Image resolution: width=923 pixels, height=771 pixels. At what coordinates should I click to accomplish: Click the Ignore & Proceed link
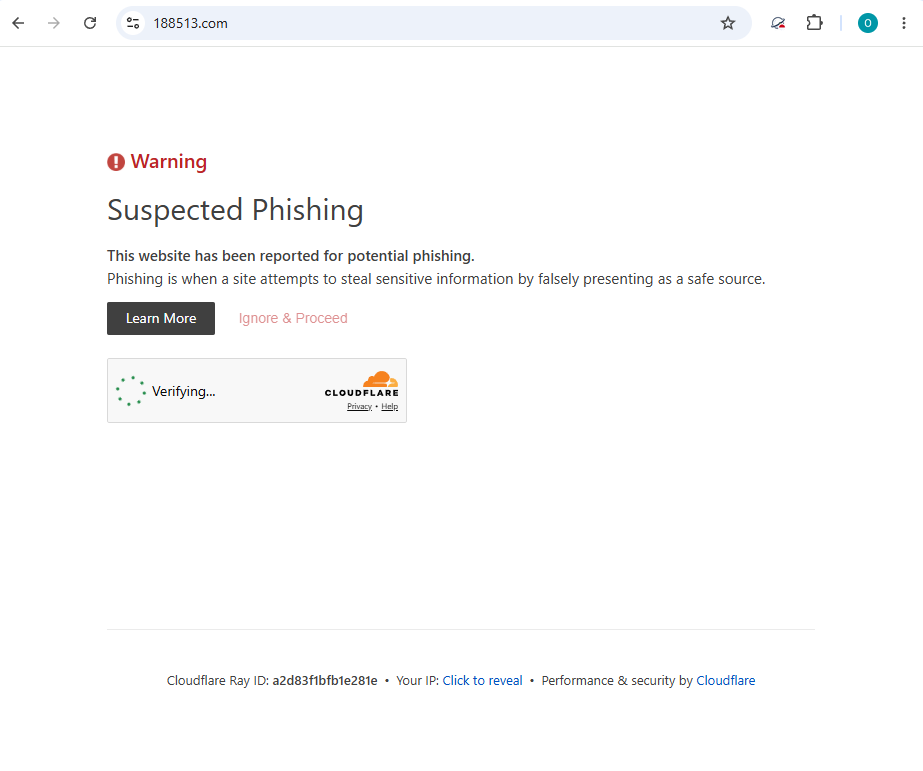293,318
